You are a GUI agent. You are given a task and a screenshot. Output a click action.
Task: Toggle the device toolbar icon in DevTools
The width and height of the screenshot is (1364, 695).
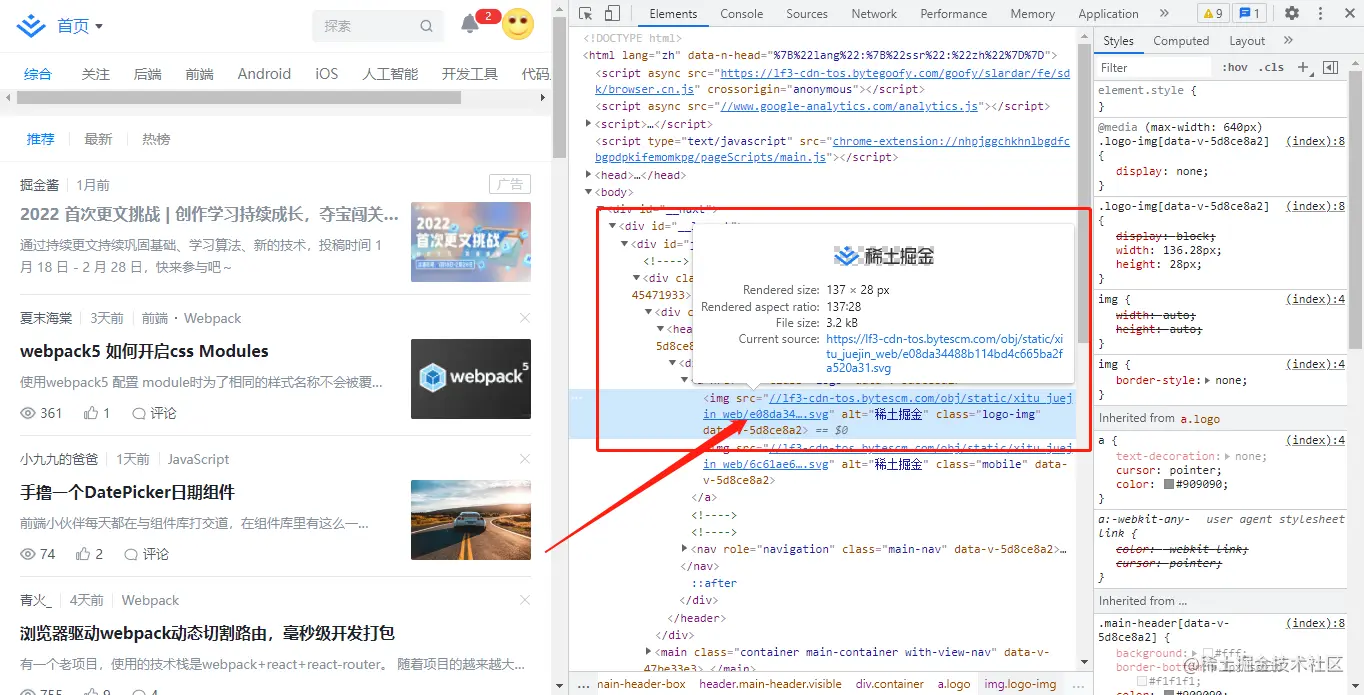click(x=612, y=13)
